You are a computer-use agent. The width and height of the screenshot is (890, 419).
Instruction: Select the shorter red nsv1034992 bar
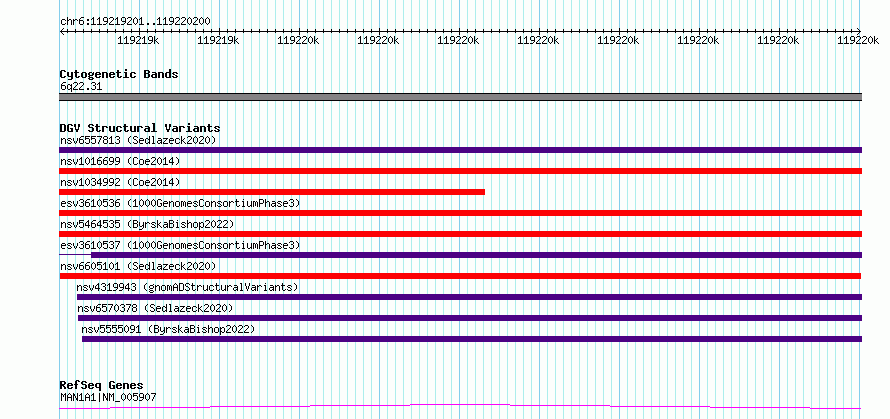click(x=272, y=192)
